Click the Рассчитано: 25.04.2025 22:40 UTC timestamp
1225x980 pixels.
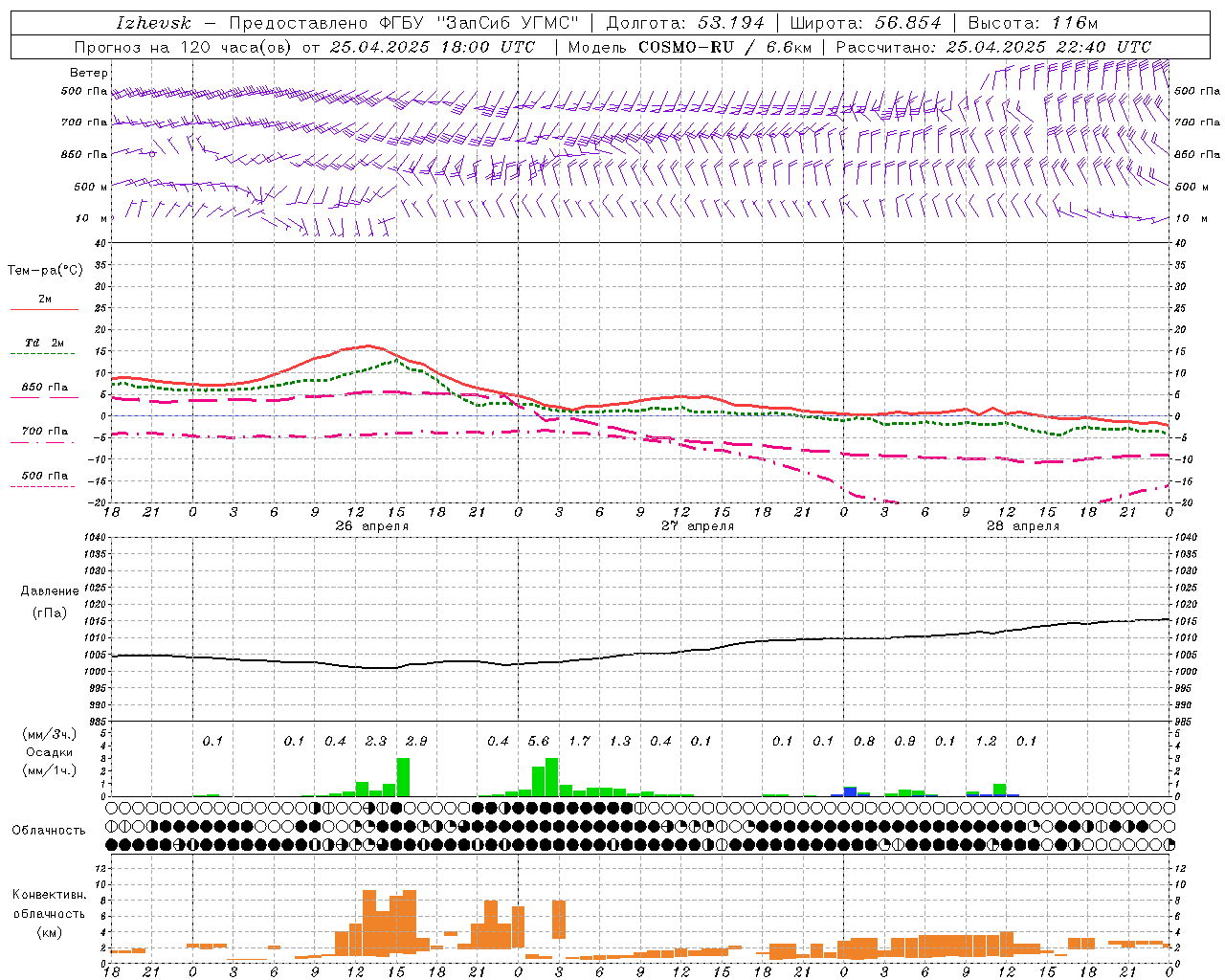tap(993, 47)
